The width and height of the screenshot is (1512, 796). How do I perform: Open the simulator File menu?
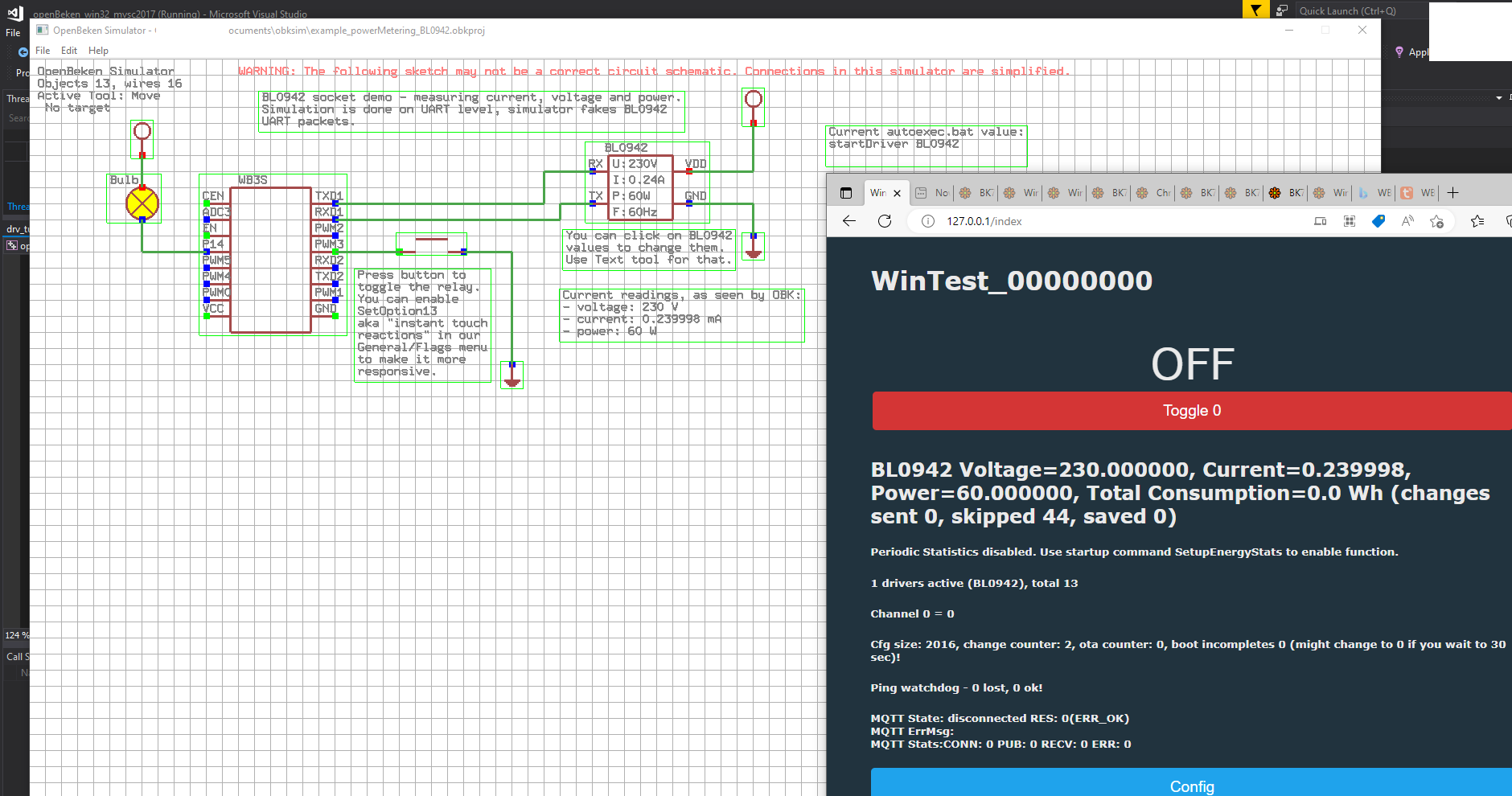click(x=43, y=51)
